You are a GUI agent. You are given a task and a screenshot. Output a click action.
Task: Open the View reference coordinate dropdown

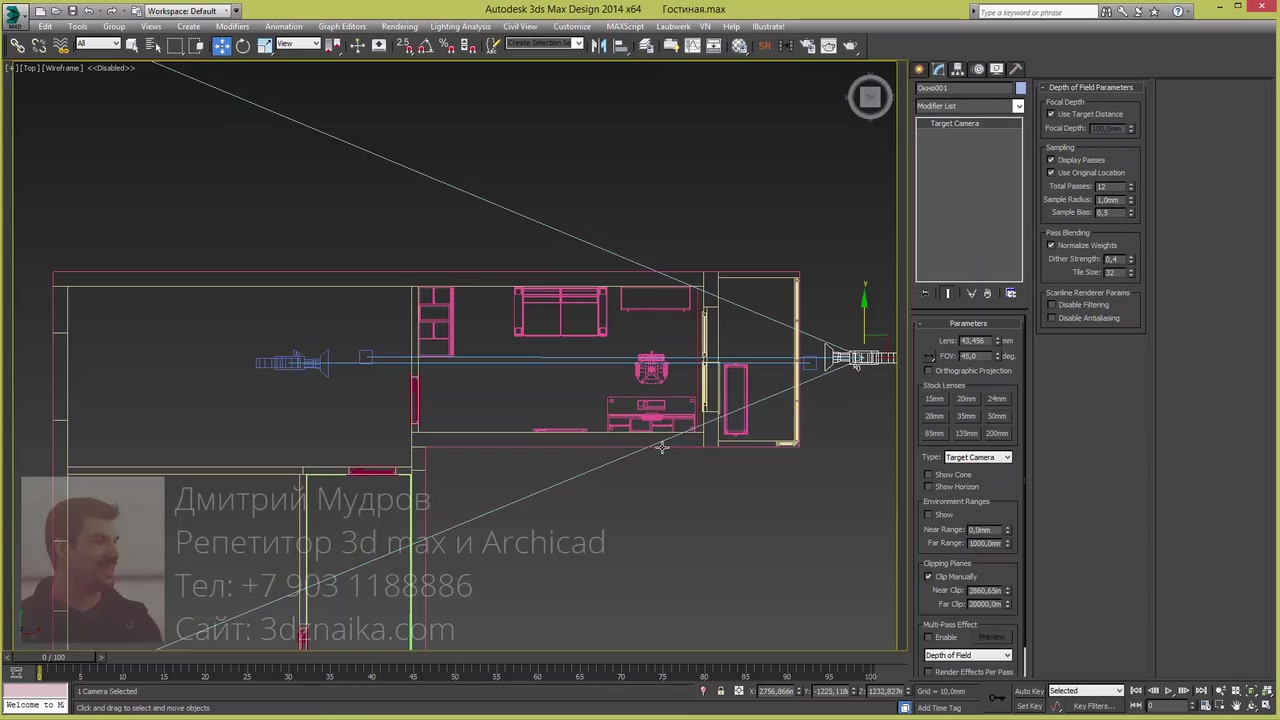298,44
